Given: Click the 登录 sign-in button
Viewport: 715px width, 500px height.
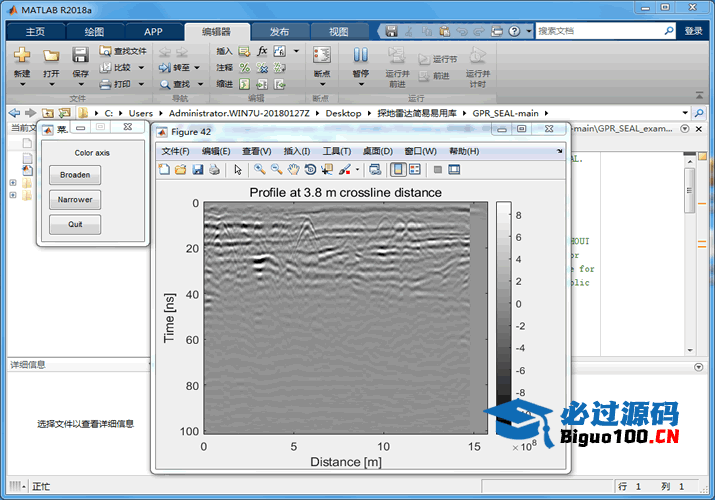Looking at the screenshot, I should pyautogui.click(x=693, y=31).
